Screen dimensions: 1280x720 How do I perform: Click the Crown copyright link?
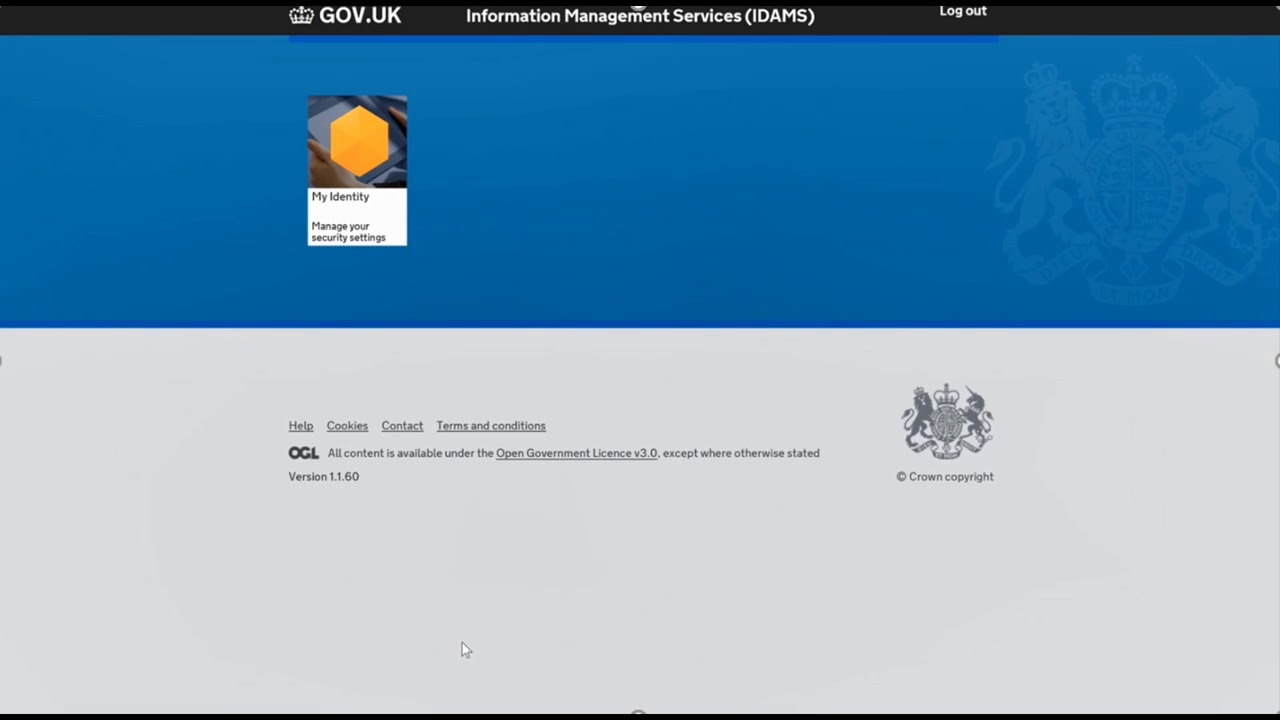[x=945, y=477]
